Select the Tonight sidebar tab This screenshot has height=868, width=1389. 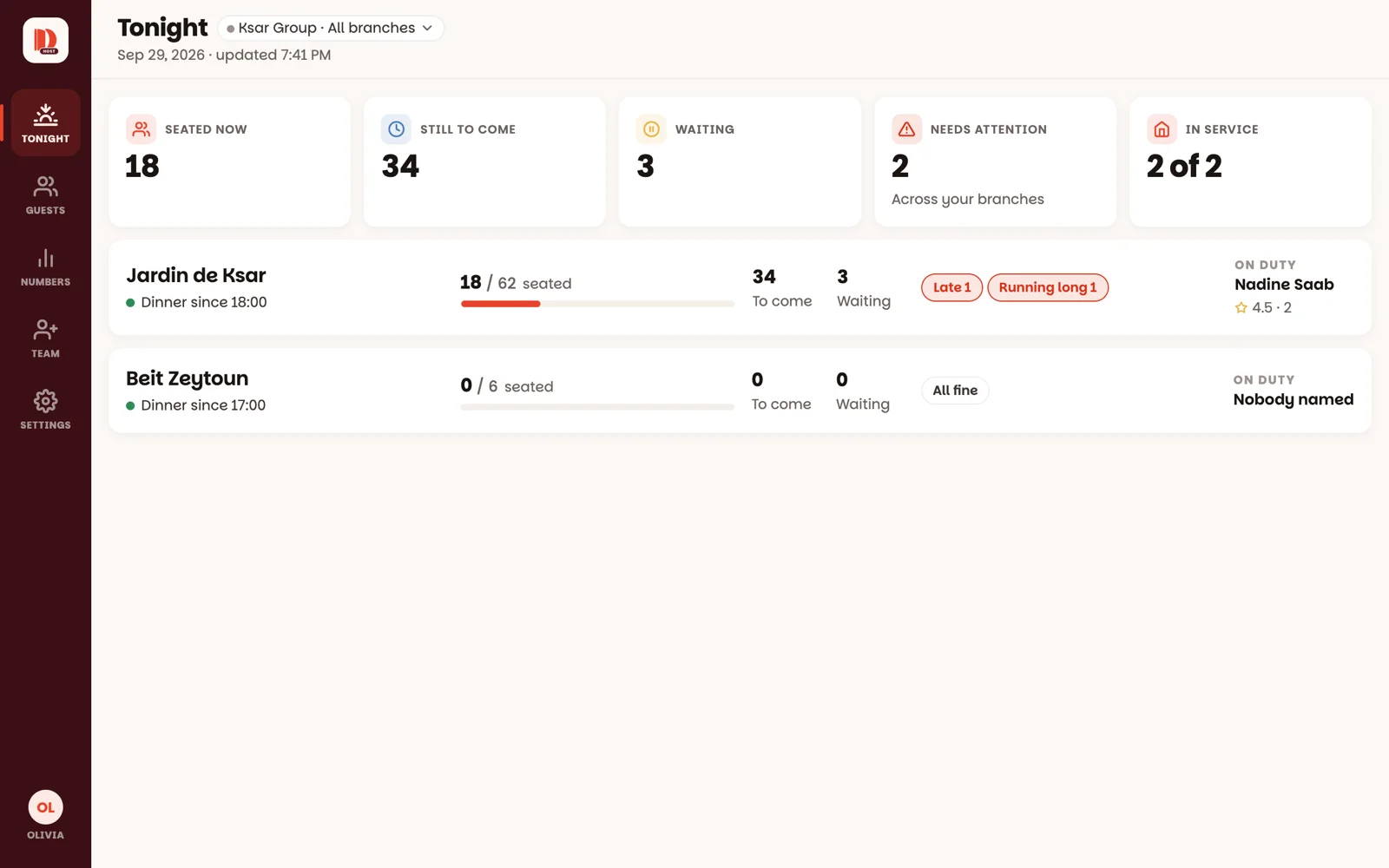click(x=45, y=122)
